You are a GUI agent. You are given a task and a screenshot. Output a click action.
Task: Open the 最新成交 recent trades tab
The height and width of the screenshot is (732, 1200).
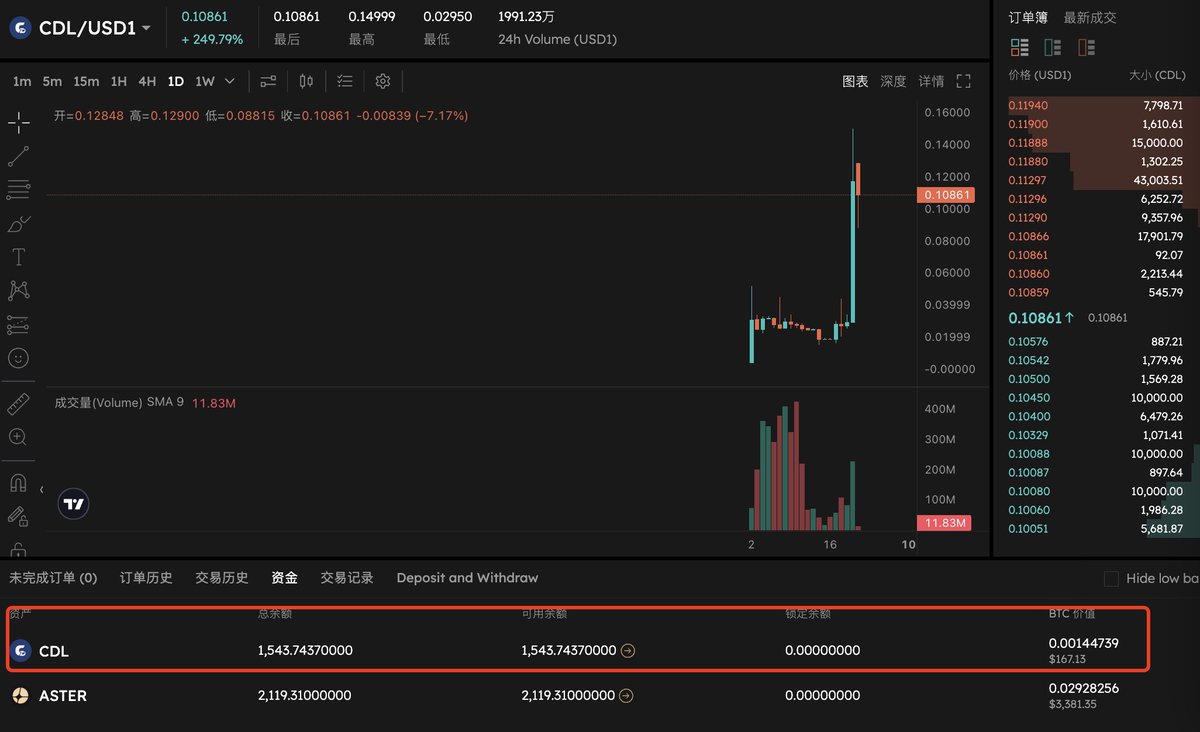pos(1090,17)
